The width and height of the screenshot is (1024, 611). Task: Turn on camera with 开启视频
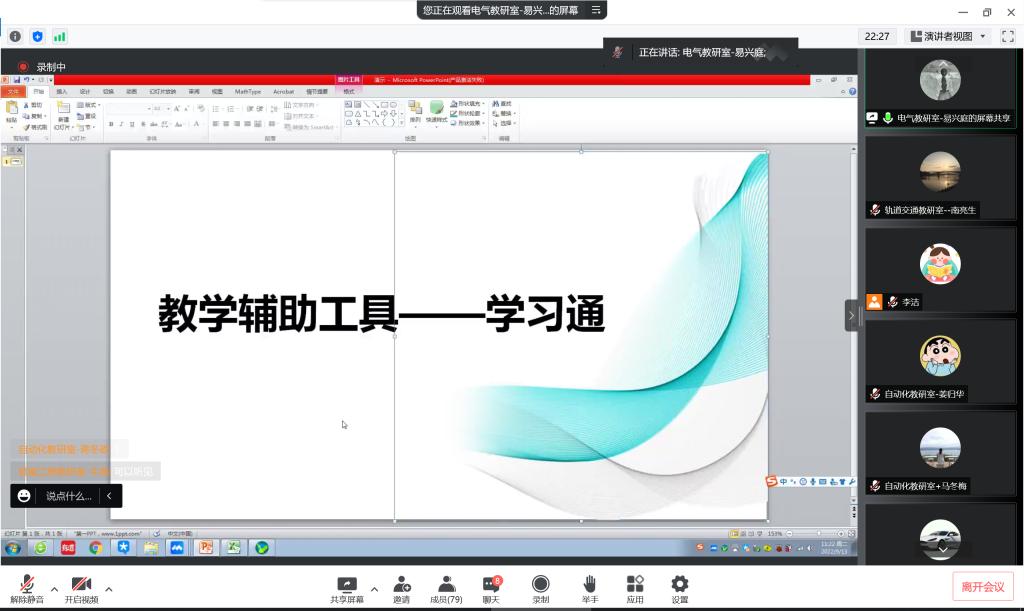click(x=81, y=588)
